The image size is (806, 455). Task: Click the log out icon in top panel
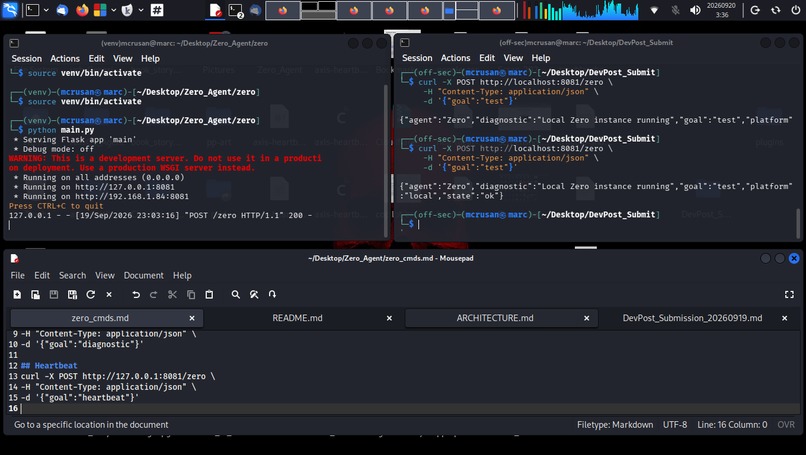[755, 10]
